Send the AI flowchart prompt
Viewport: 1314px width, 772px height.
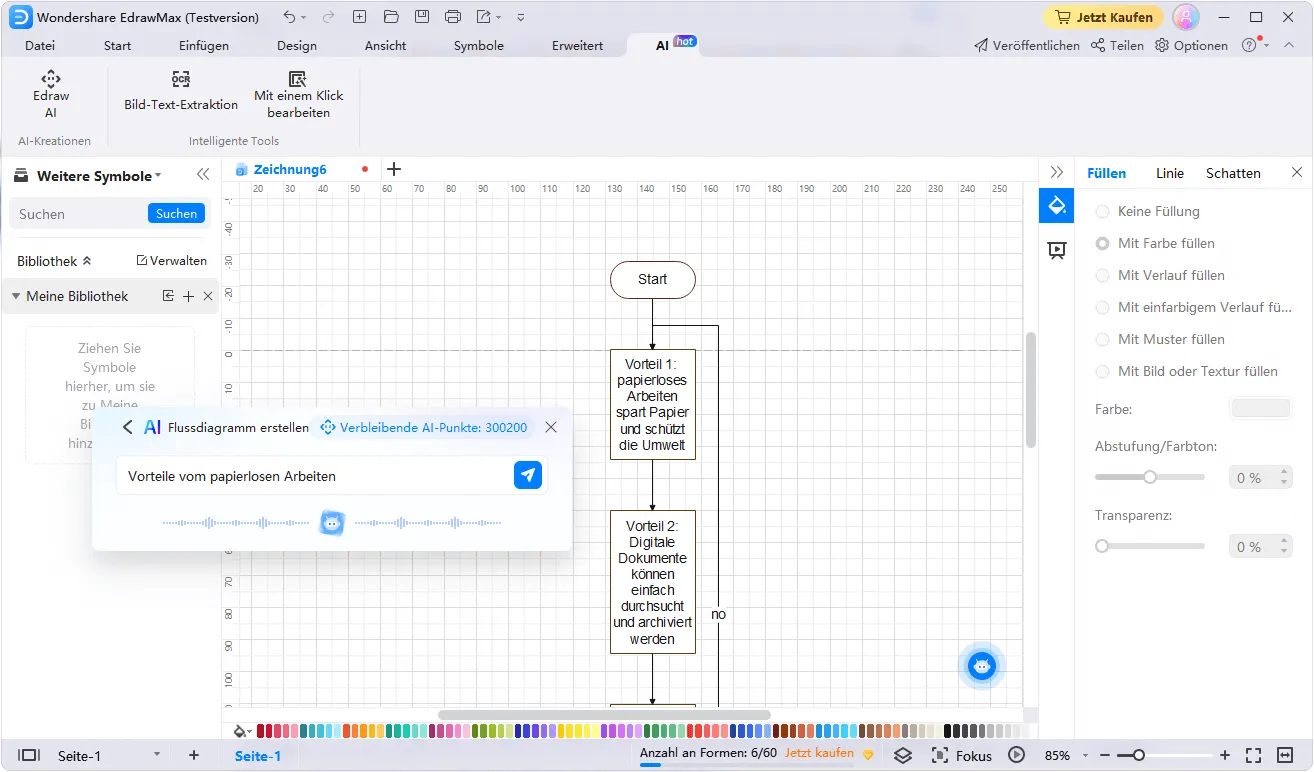[x=528, y=475]
